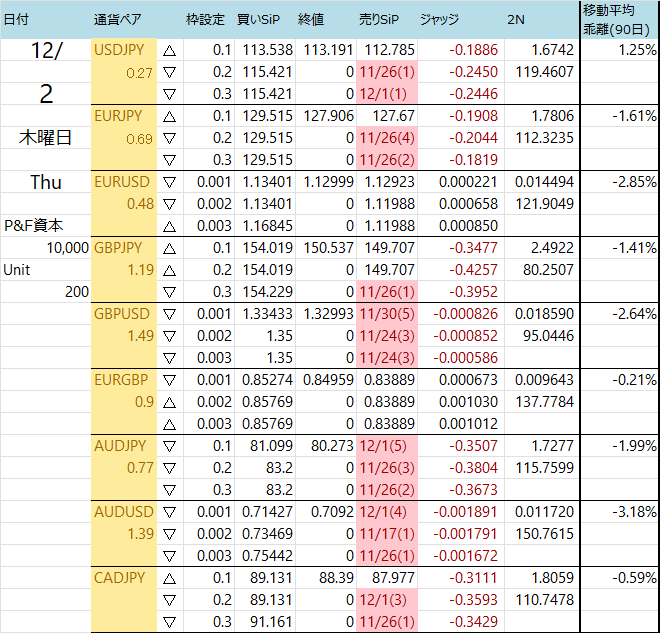Screen dimensions: 660x633
Task: Click the down triangle in GBPJPY 0.3 row
Action: pos(169,293)
